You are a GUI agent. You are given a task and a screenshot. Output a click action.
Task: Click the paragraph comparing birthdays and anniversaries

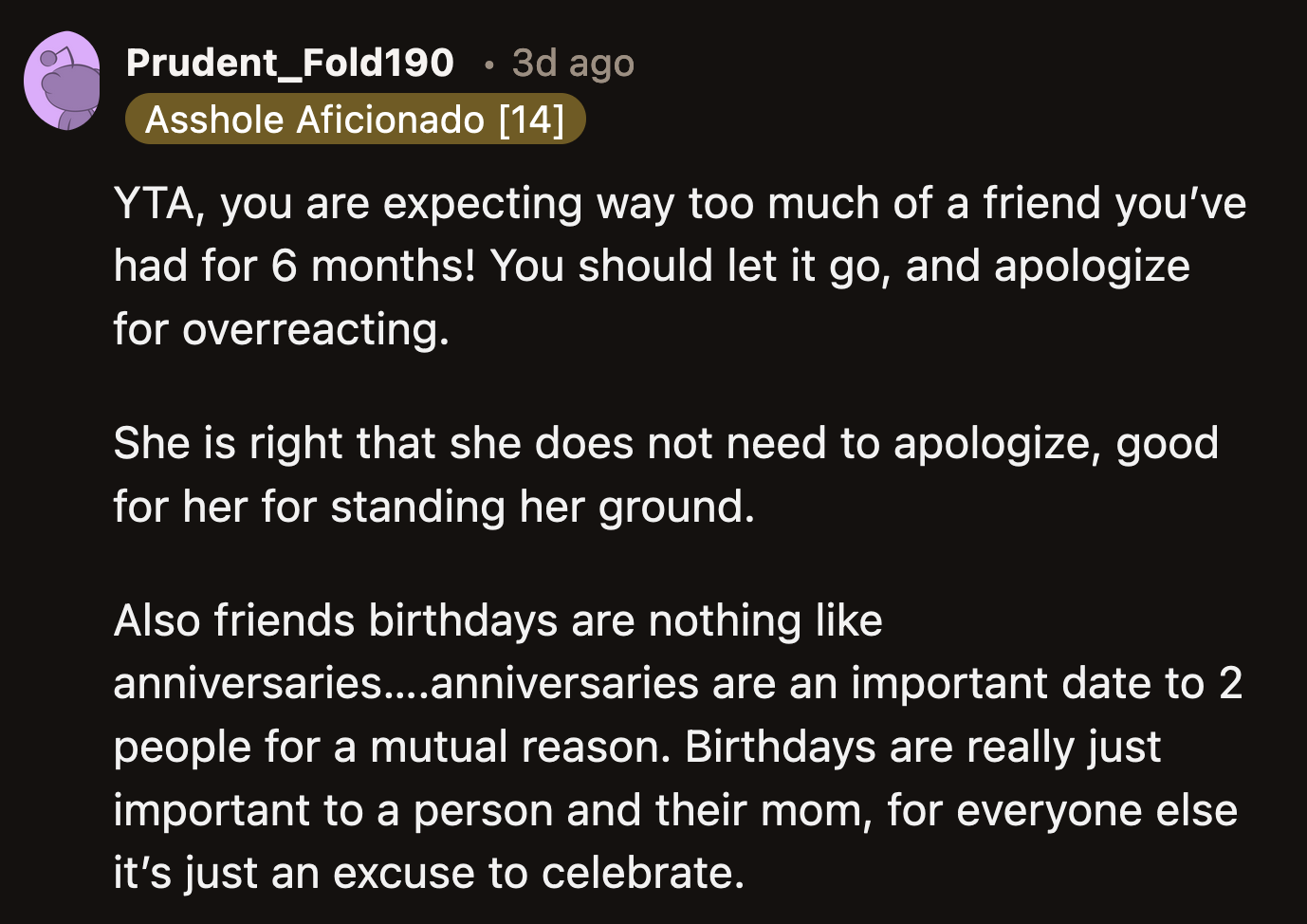(x=569, y=745)
